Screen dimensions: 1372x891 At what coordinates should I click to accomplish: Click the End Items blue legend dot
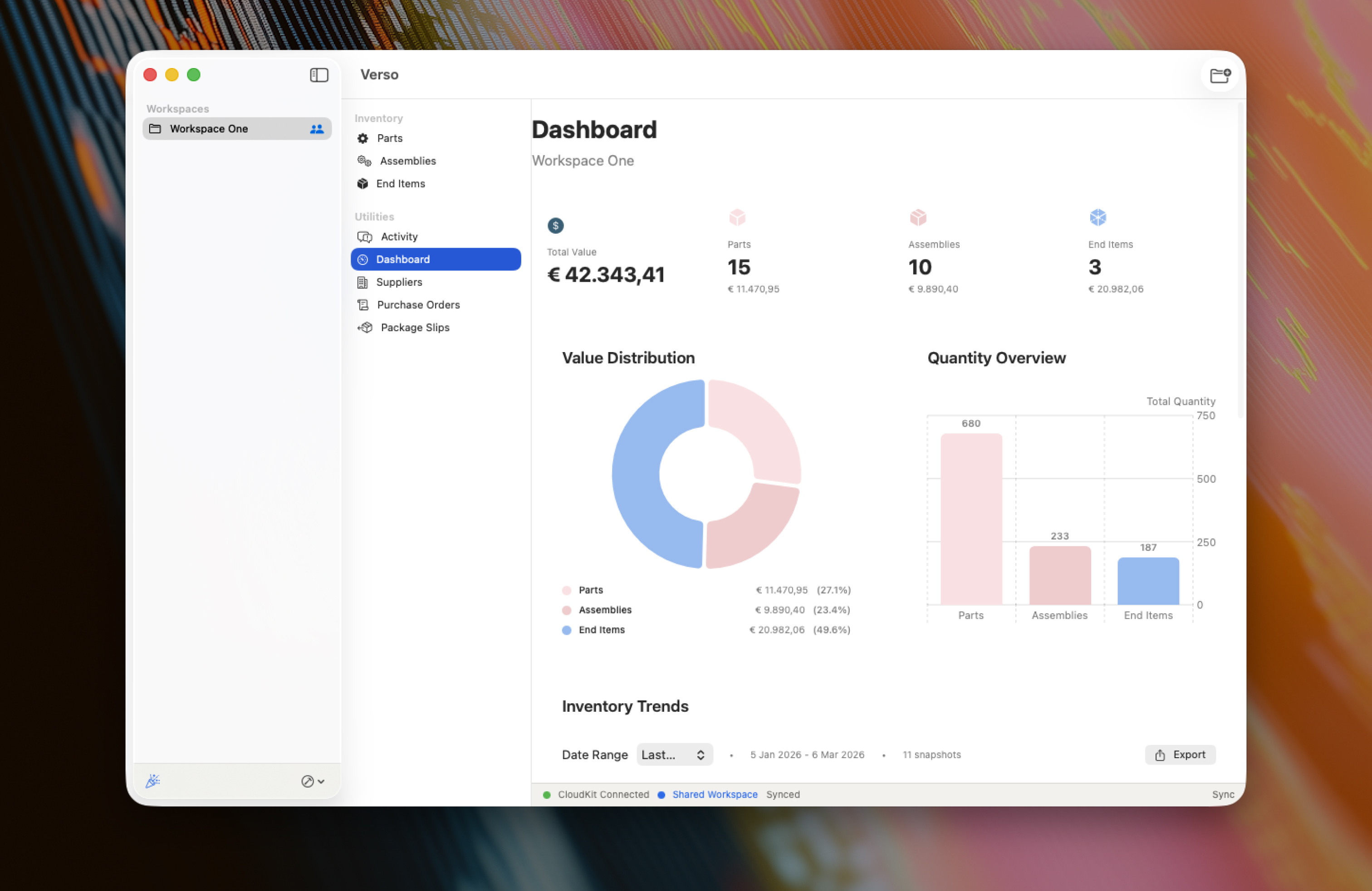click(567, 630)
